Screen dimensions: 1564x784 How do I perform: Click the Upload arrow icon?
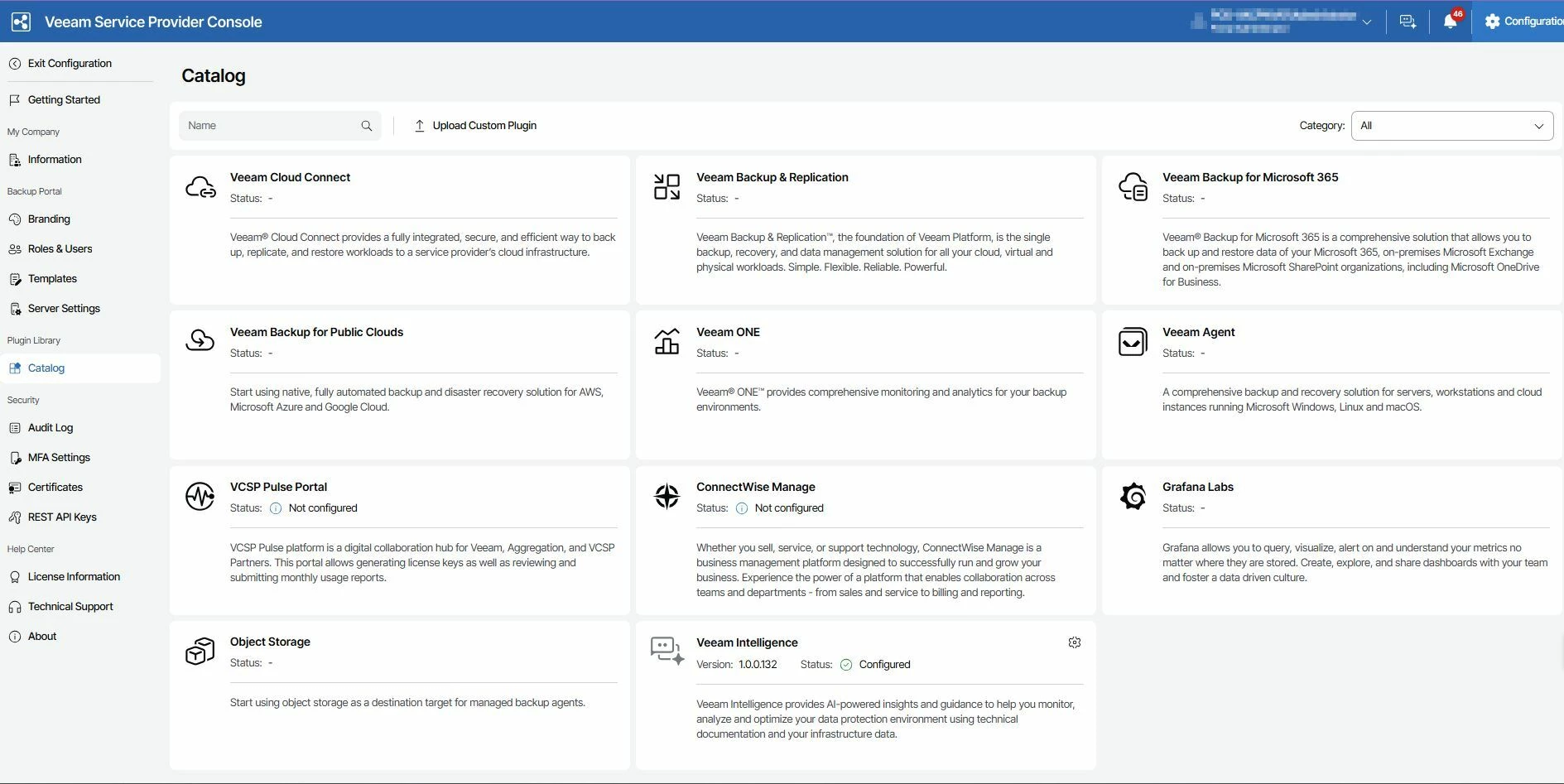tap(420, 126)
